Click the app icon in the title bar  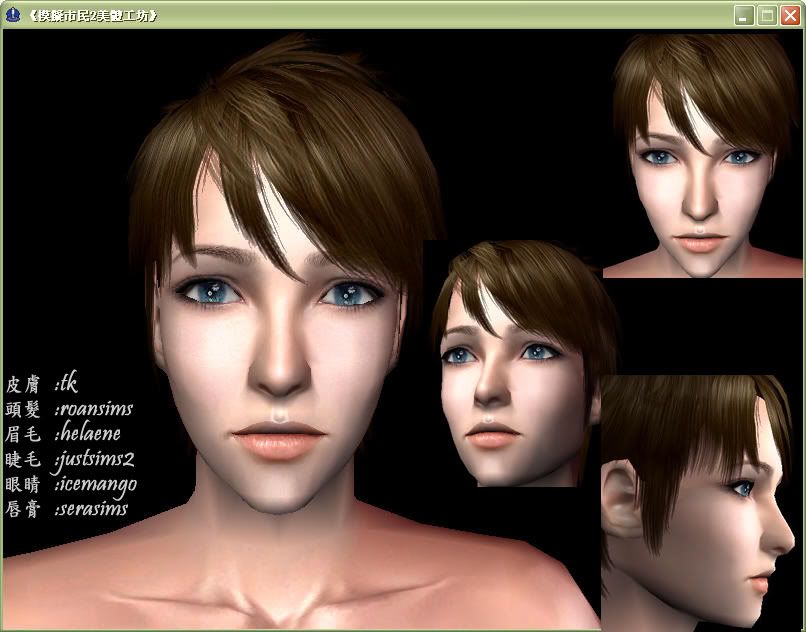pos(13,15)
